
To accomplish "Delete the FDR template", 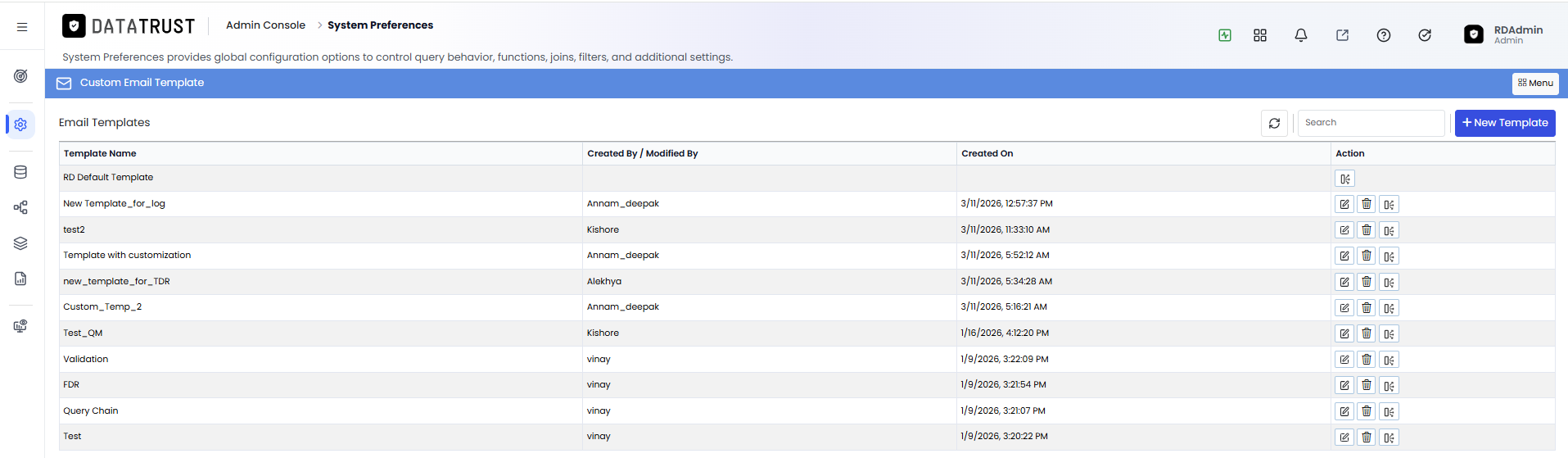I will (x=1367, y=386).
